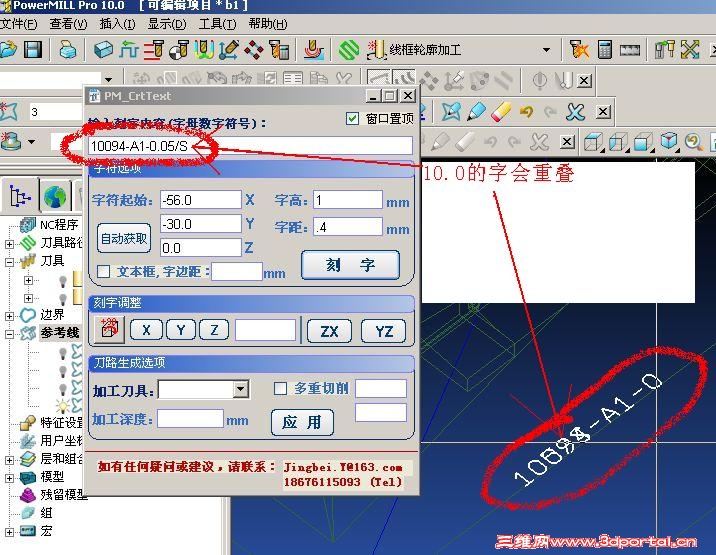716x555 pixels.
Task: Click the 加工深度 depth input field
Action: click(x=190, y=419)
